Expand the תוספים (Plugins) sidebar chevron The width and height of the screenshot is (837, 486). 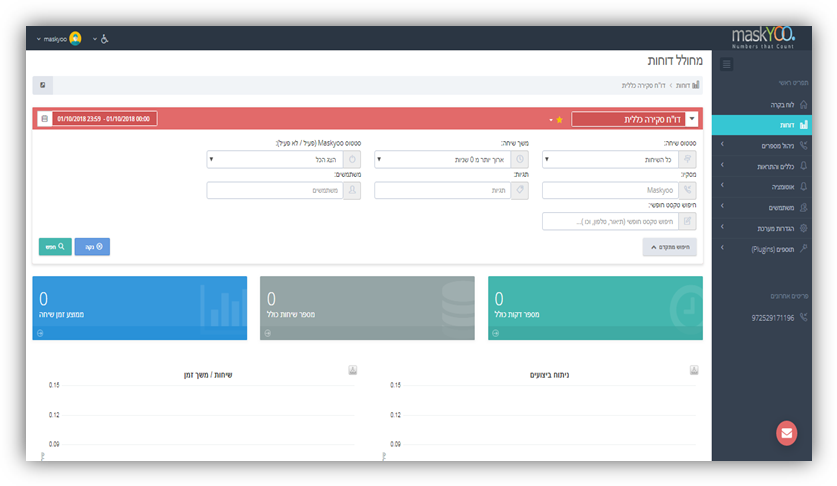click(x=722, y=247)
